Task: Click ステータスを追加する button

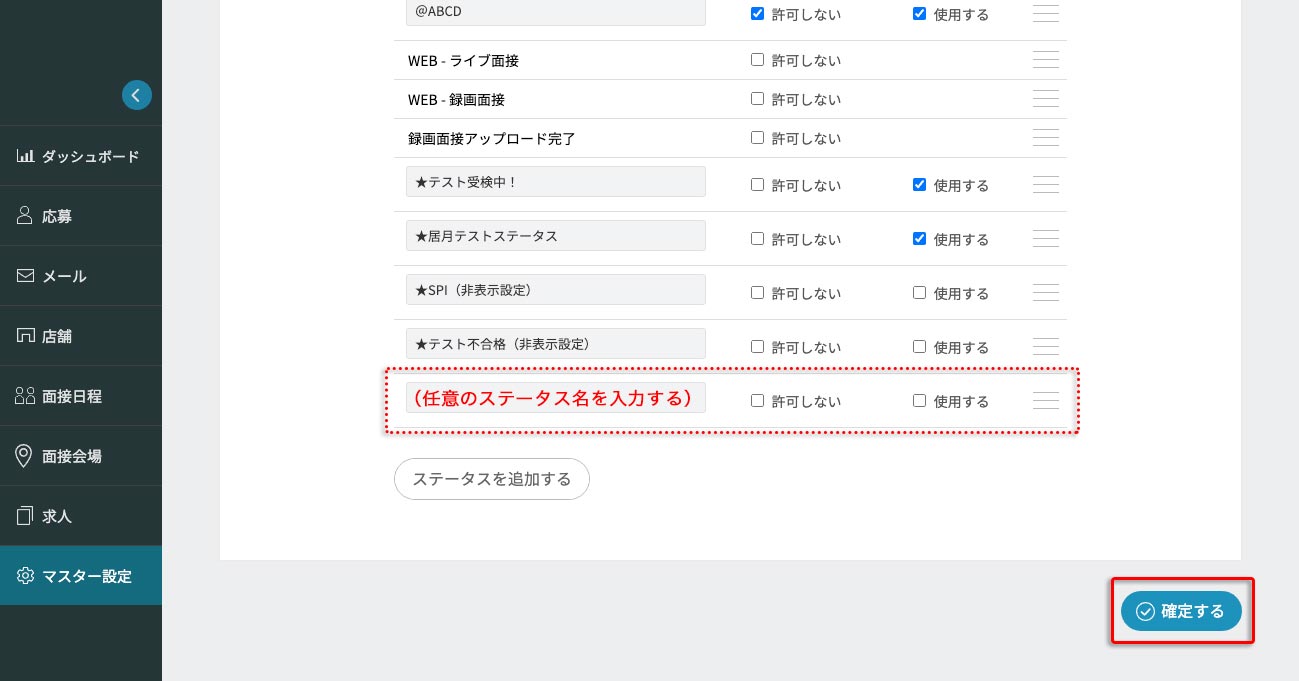Action: point(491,479)
